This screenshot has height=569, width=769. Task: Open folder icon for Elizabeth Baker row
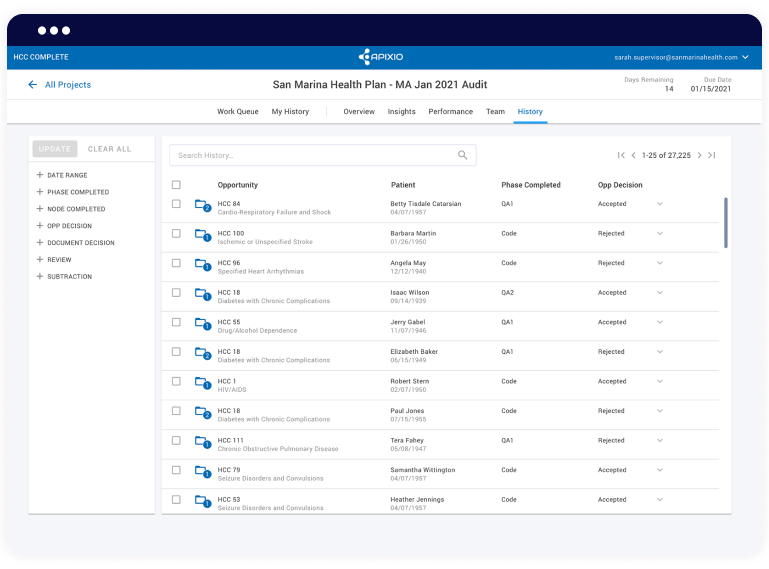tap(203, 353)
